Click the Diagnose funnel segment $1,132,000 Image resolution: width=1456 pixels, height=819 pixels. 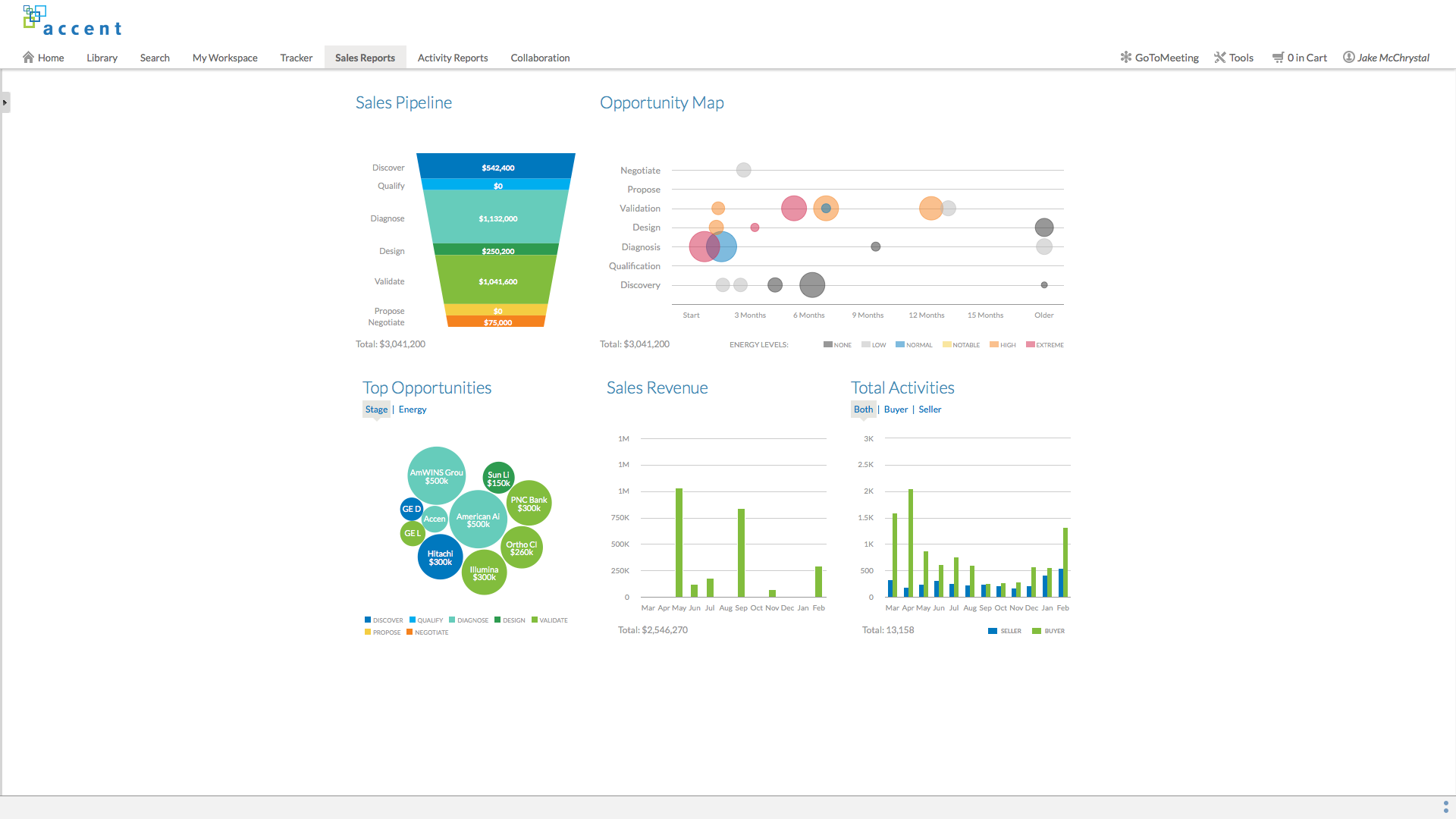pos(497,218)
